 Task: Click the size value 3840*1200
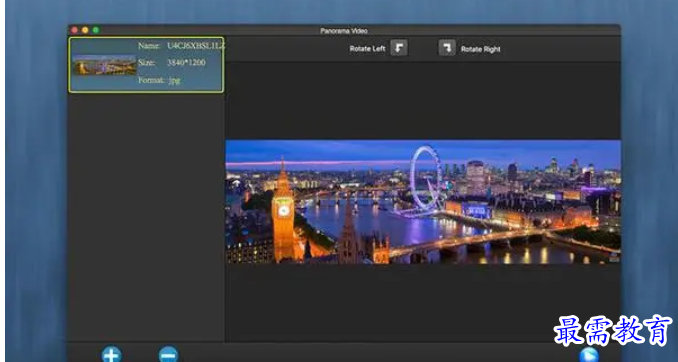tap(186, 63)
